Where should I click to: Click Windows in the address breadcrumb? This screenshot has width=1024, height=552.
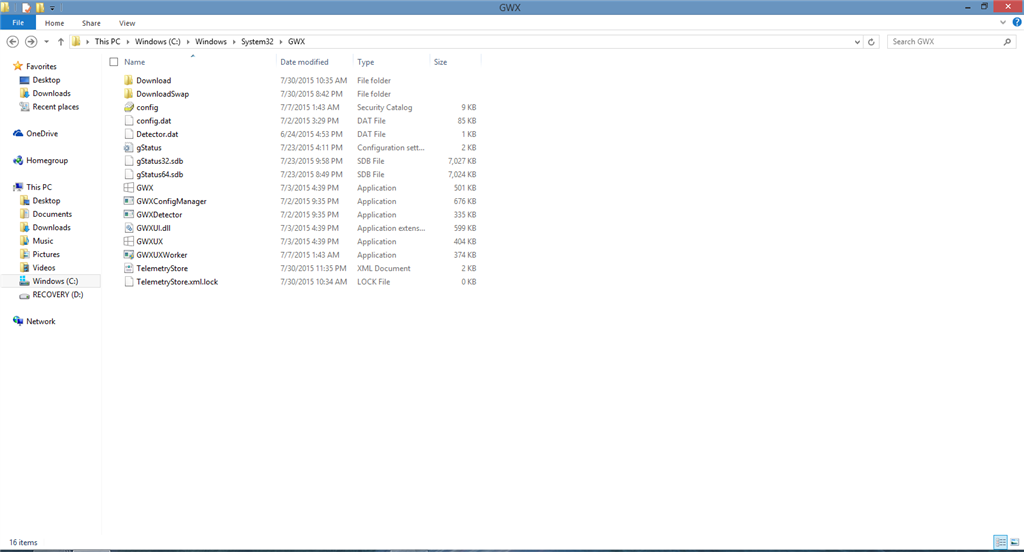coord(211,41)
